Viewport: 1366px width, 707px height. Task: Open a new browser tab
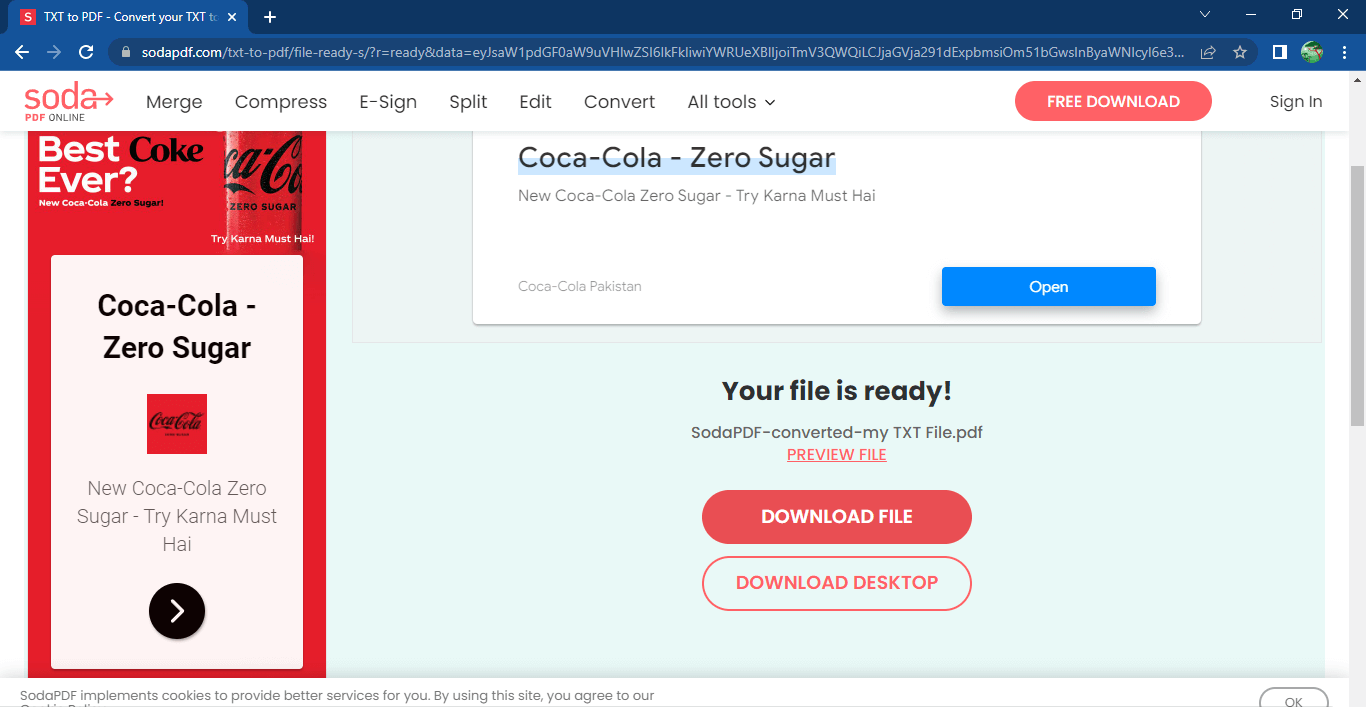tap(270, 17)
